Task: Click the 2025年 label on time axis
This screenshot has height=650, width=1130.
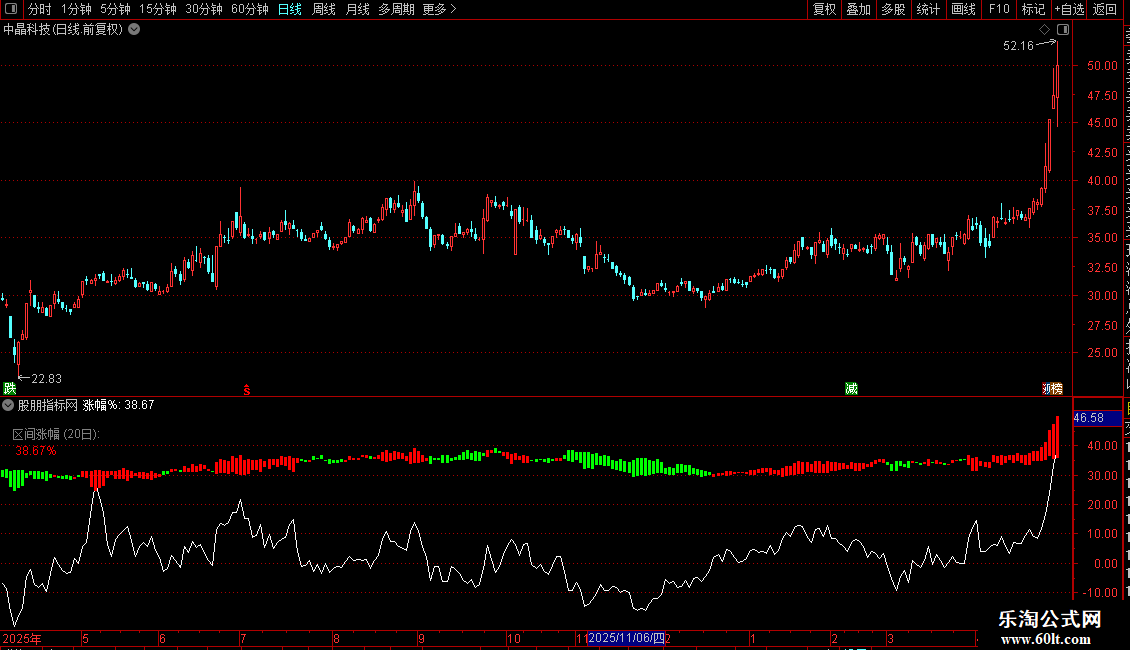Action: [x=22, y=639]
